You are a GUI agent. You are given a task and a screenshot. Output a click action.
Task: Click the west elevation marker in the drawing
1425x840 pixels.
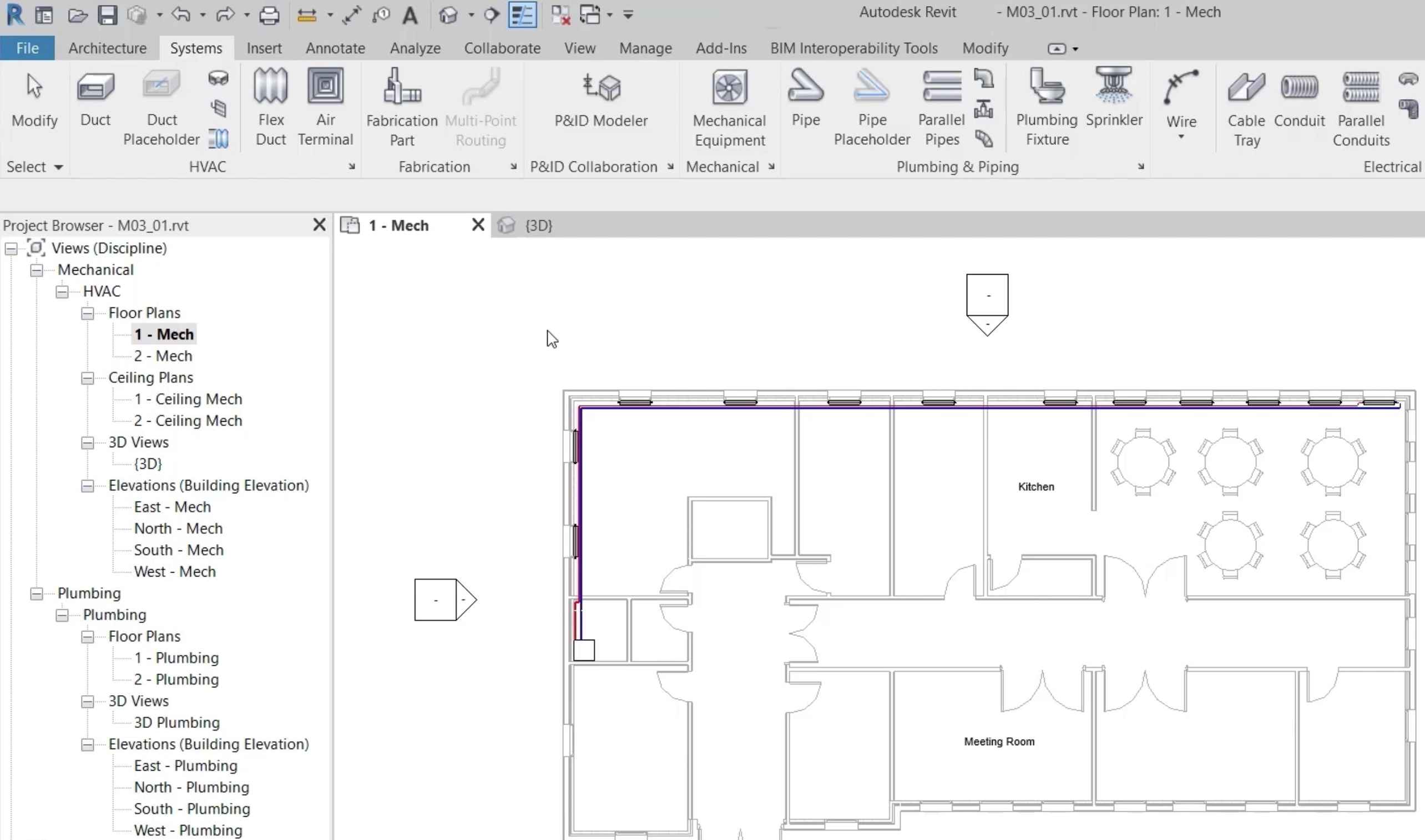click(x=446, y=600)
